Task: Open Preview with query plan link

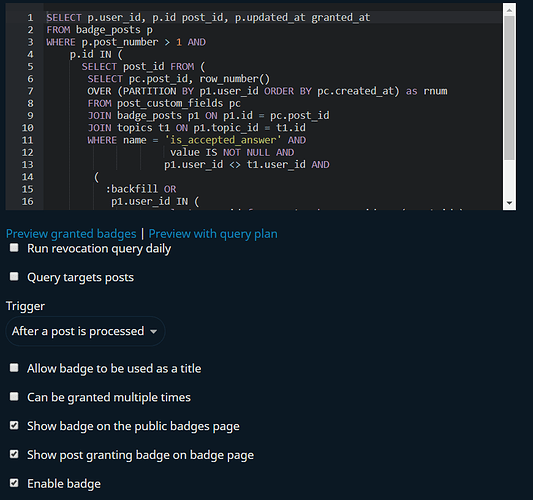Action: point(213,234)
